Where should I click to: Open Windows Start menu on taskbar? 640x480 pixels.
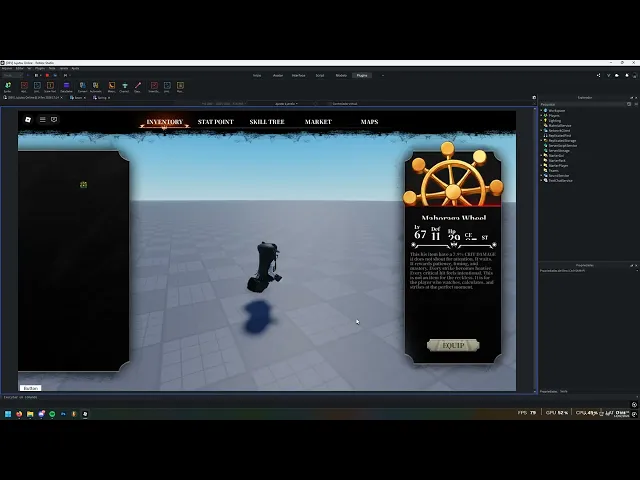8,414
